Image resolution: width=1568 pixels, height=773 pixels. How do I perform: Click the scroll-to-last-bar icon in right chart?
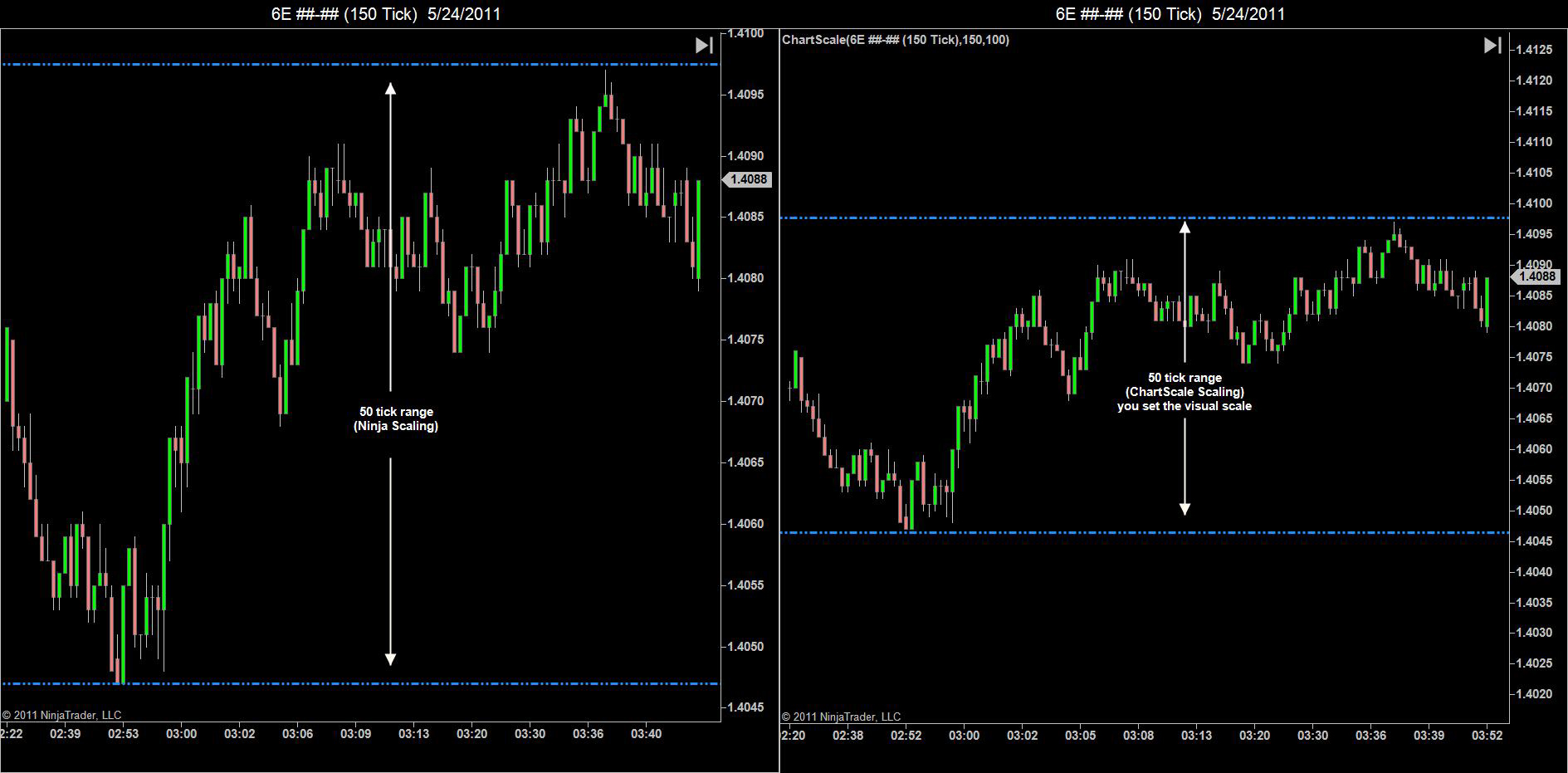click(1492, 45)
